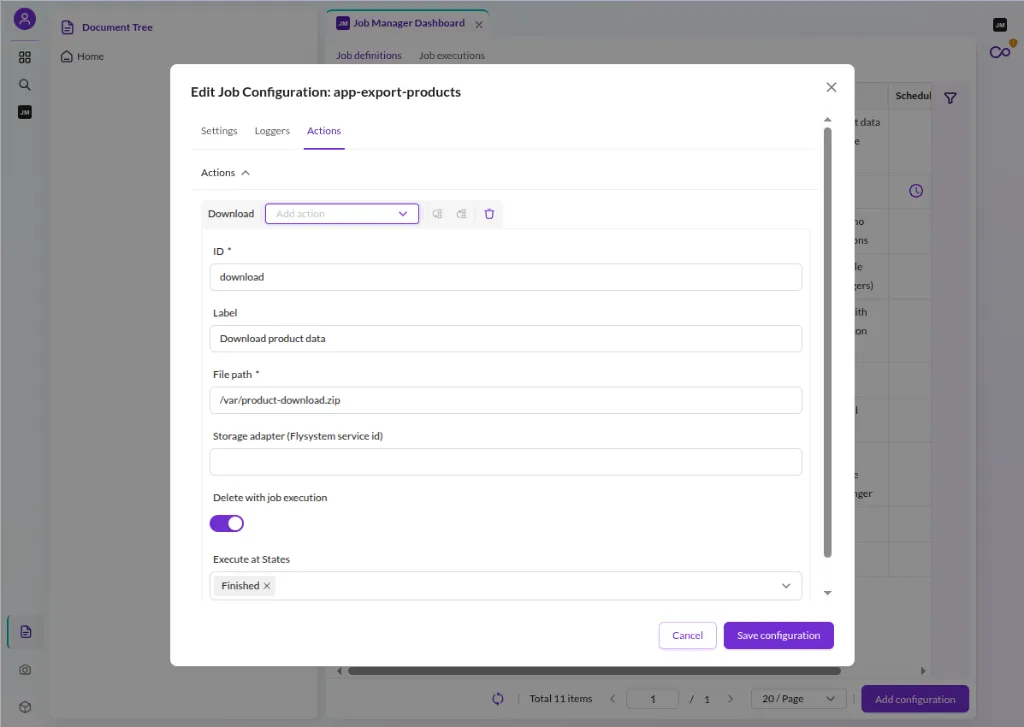Click Save configuration button

tap(778, 636)
